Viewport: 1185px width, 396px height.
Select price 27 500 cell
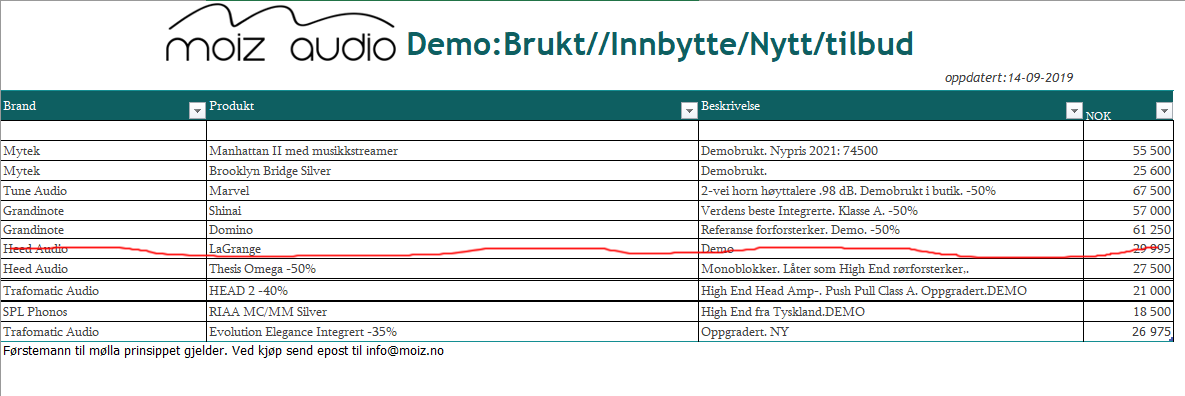coord(1128,269)
